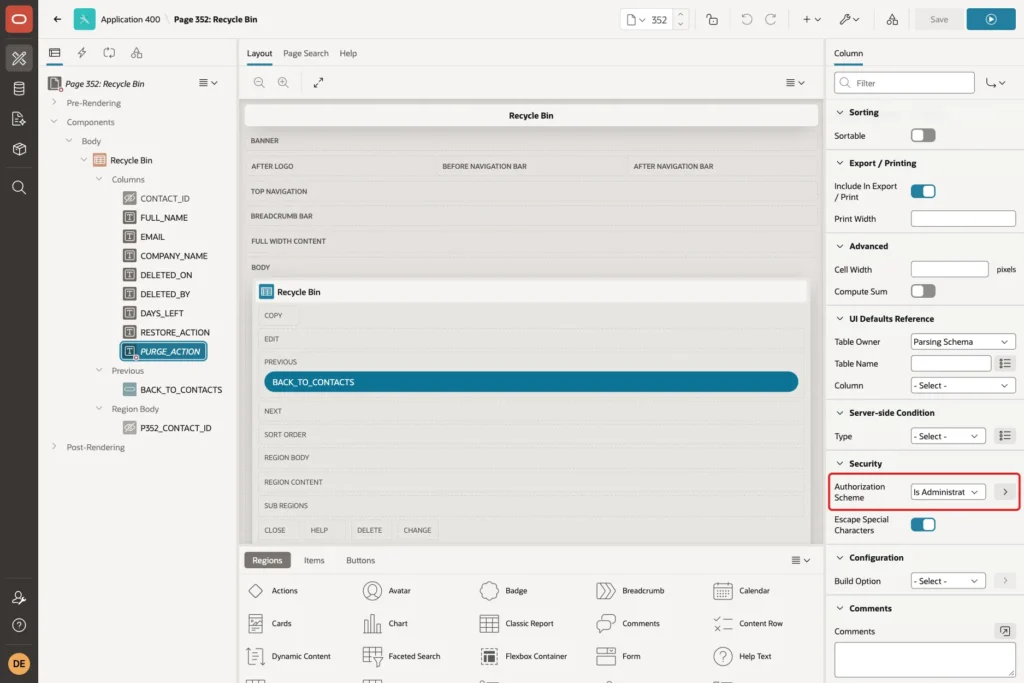Click the Cell Width input field
The height and width of the screenshot is (683, 1024).
click(949, 269)
